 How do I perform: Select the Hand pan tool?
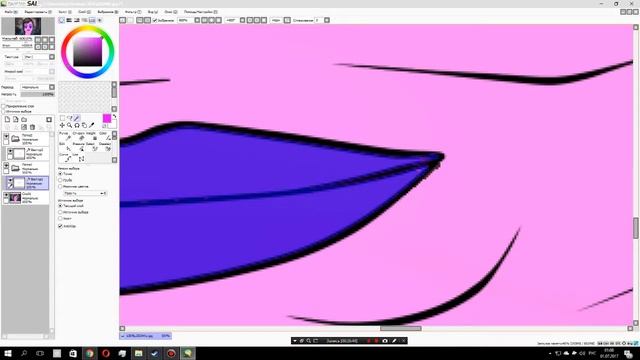pyautogui.click(x=84, y=125)
